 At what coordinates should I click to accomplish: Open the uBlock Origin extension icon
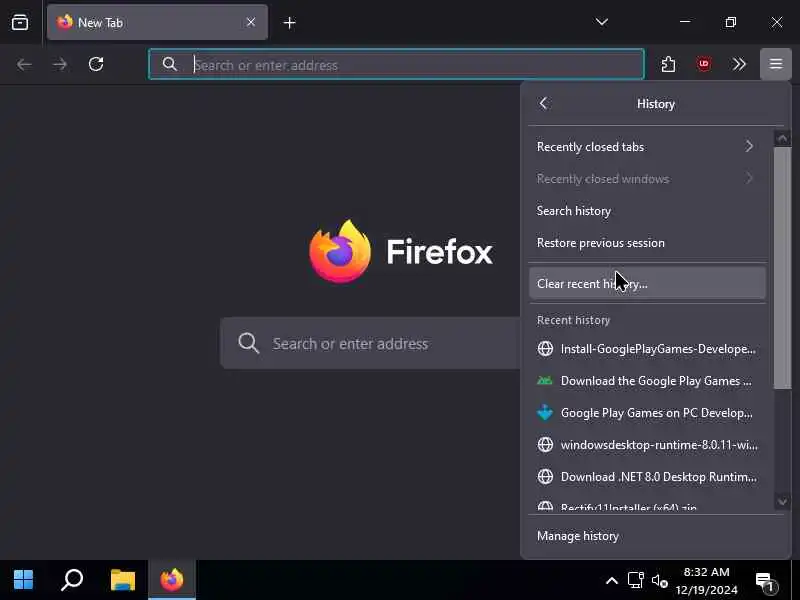click(704, 64)
